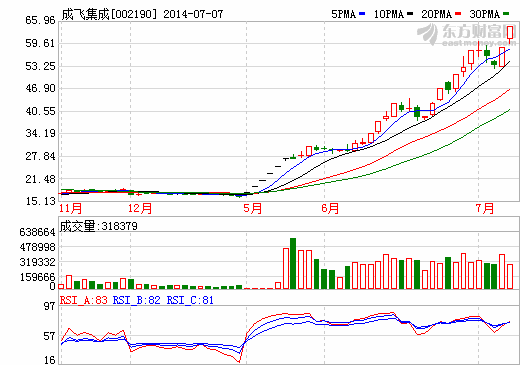Click the 34.19 price axis label
Viewport: 520px width, 365px height.
pyautogui.click(x=40, y=134)
